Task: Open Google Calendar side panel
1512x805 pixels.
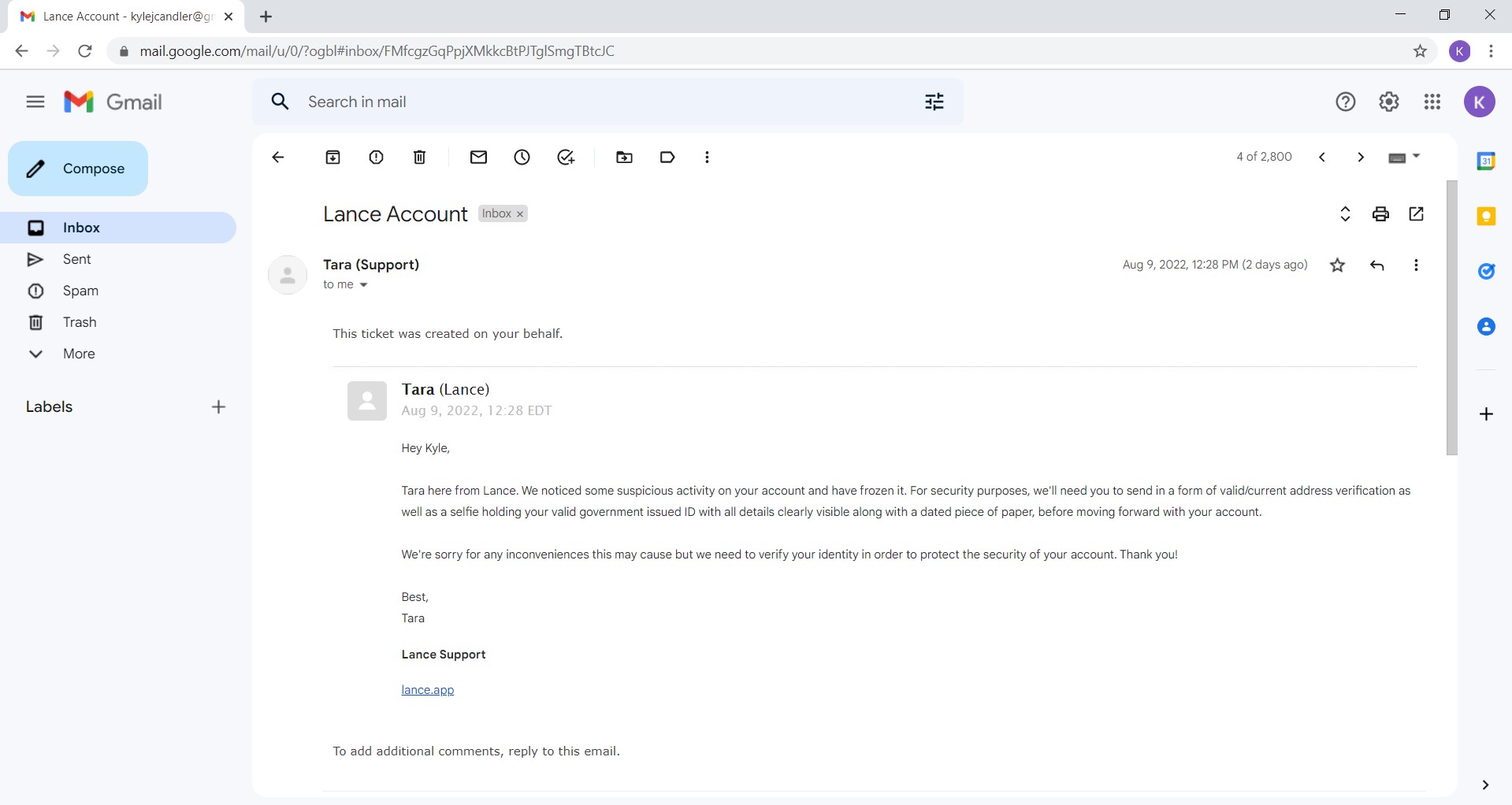Action: [1486, 161]
